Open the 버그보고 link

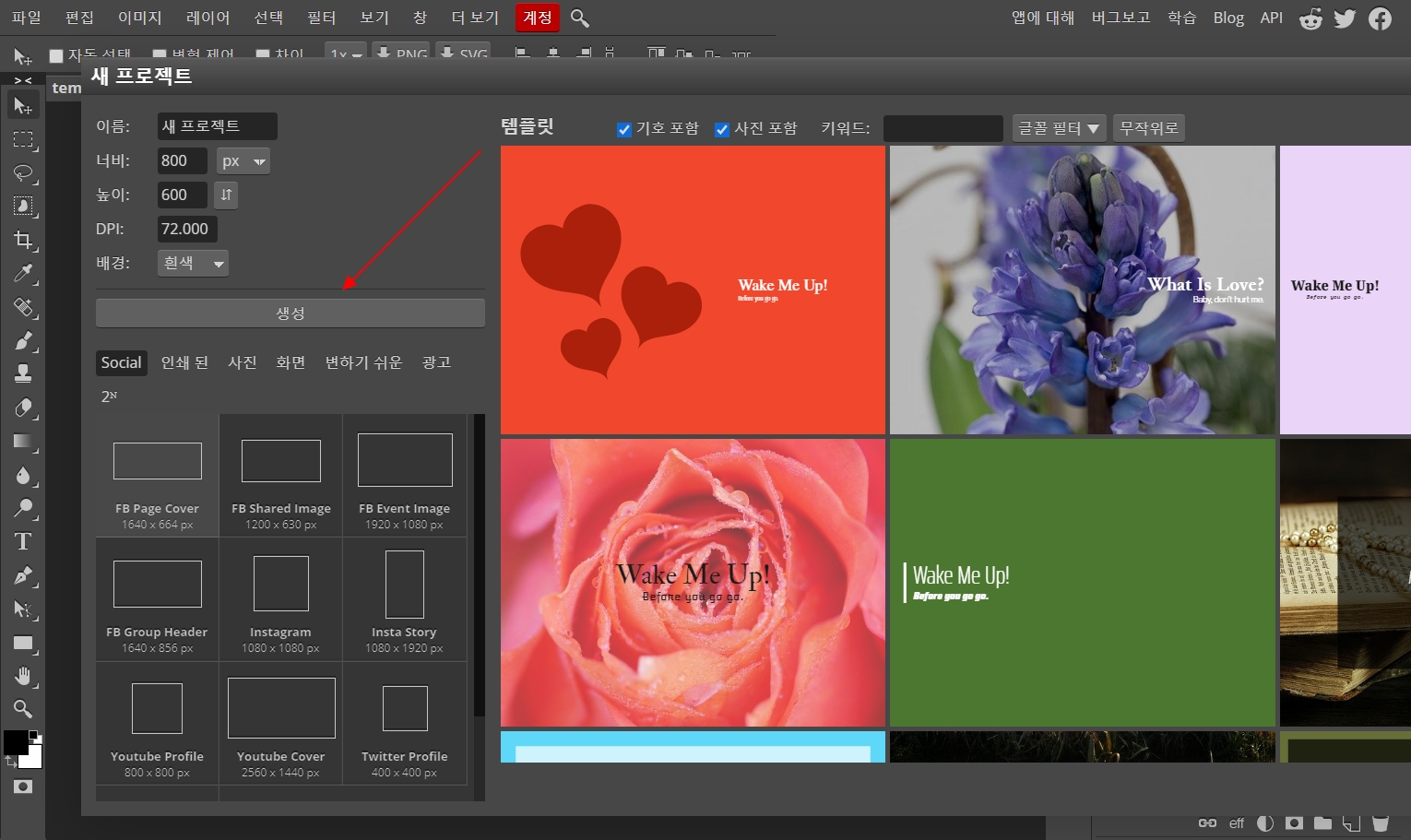pos(1120,18)
